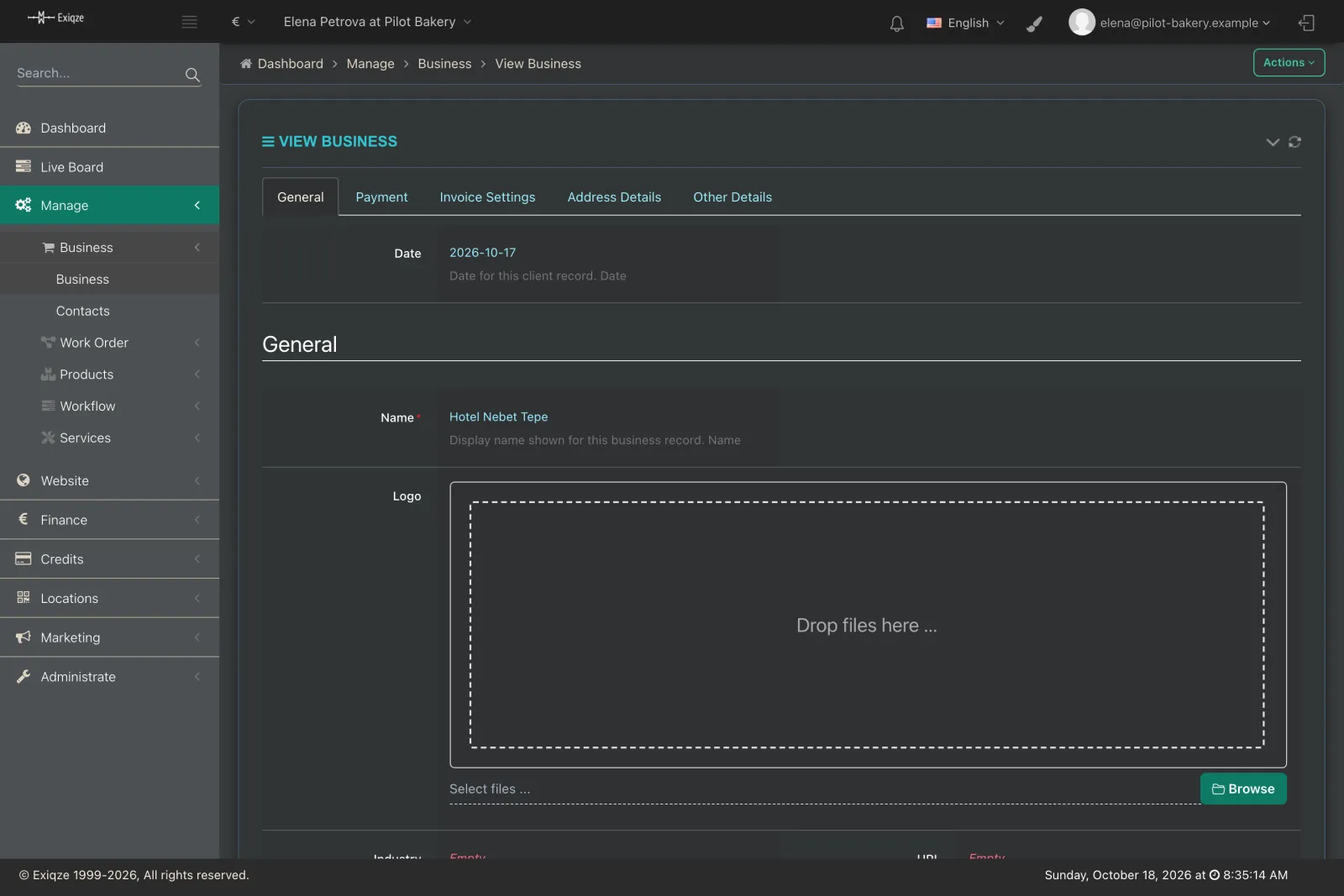Click the Browse files button
The height and width of the screenshot is (896, 1344).
click(1243, 789)
